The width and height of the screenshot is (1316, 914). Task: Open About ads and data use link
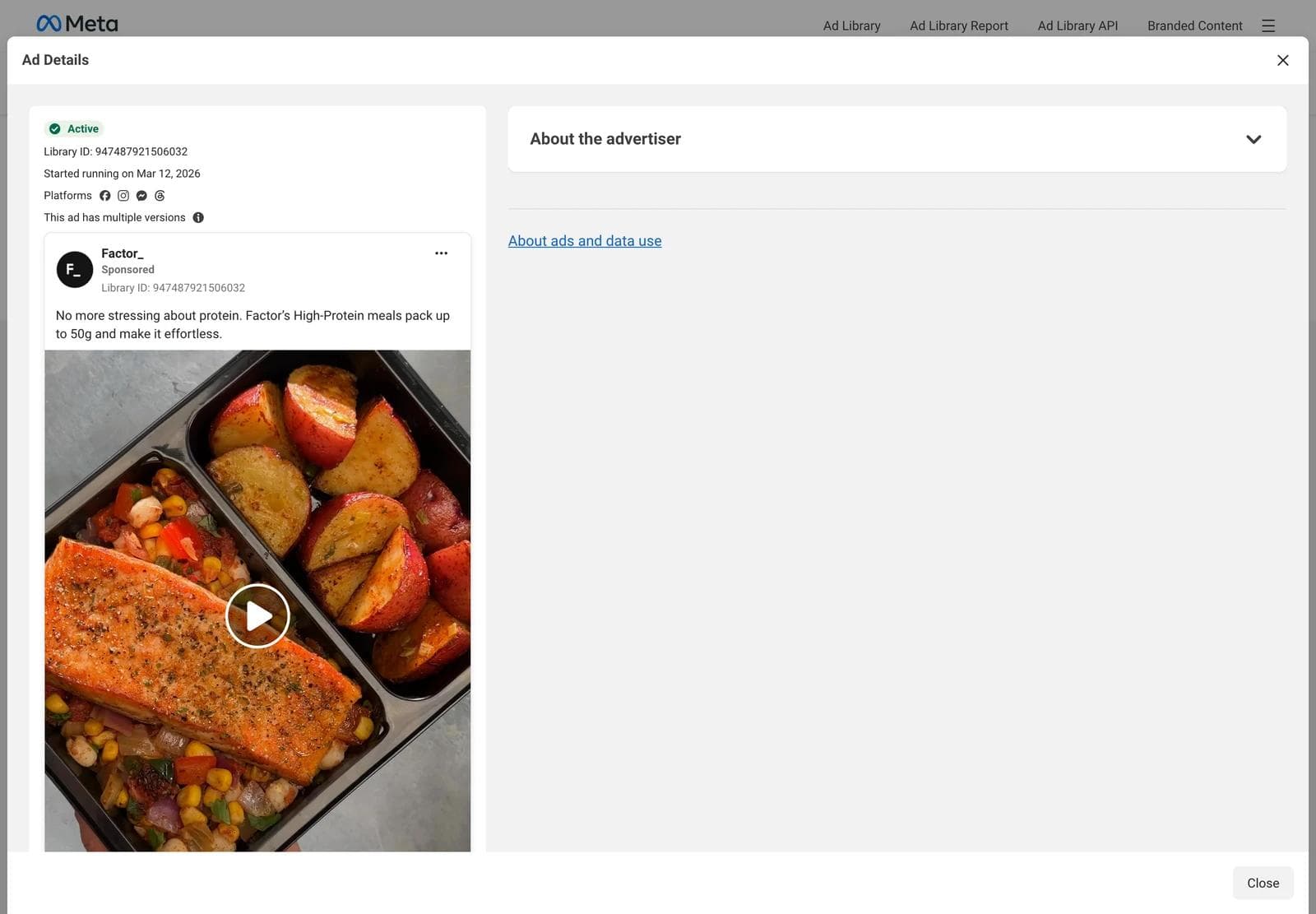tap(585, 241)
